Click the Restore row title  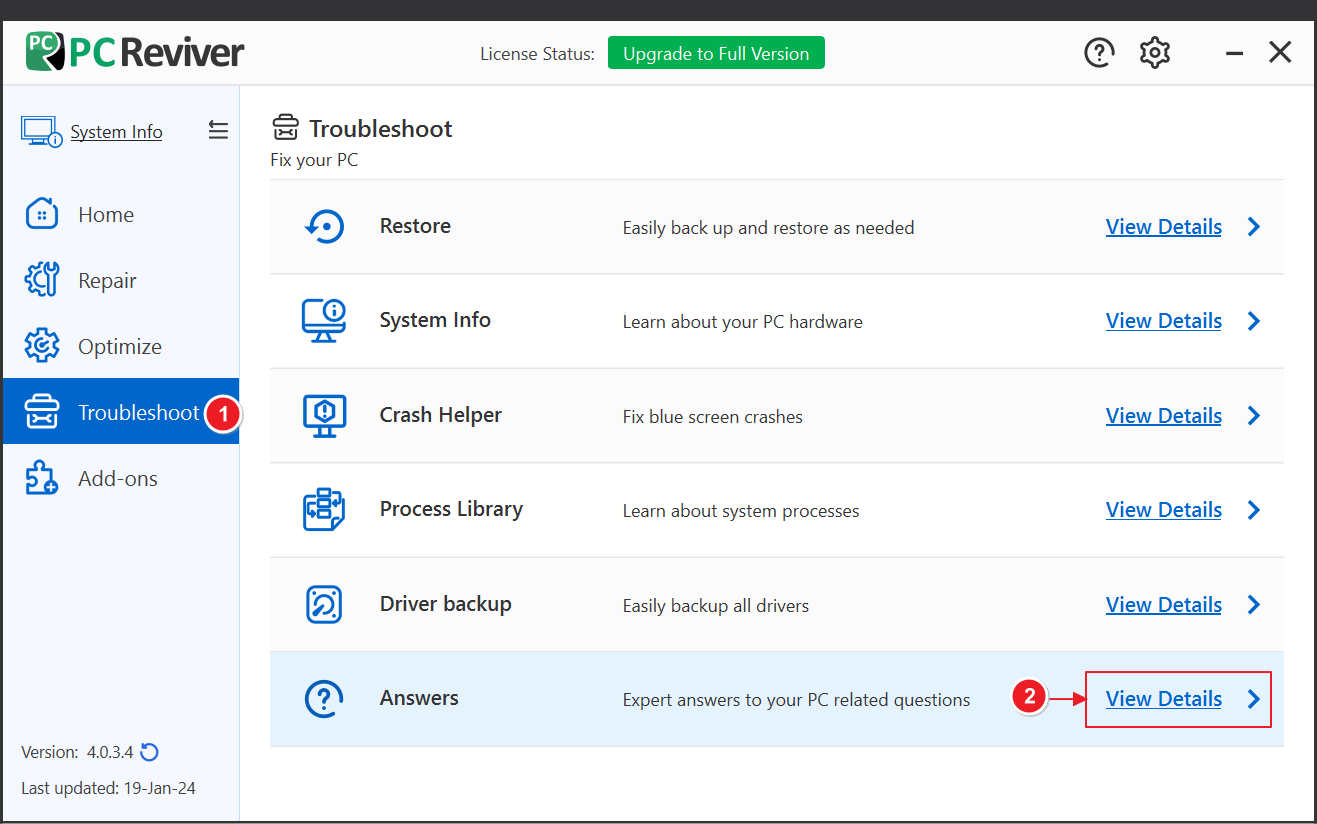(415, 226)
